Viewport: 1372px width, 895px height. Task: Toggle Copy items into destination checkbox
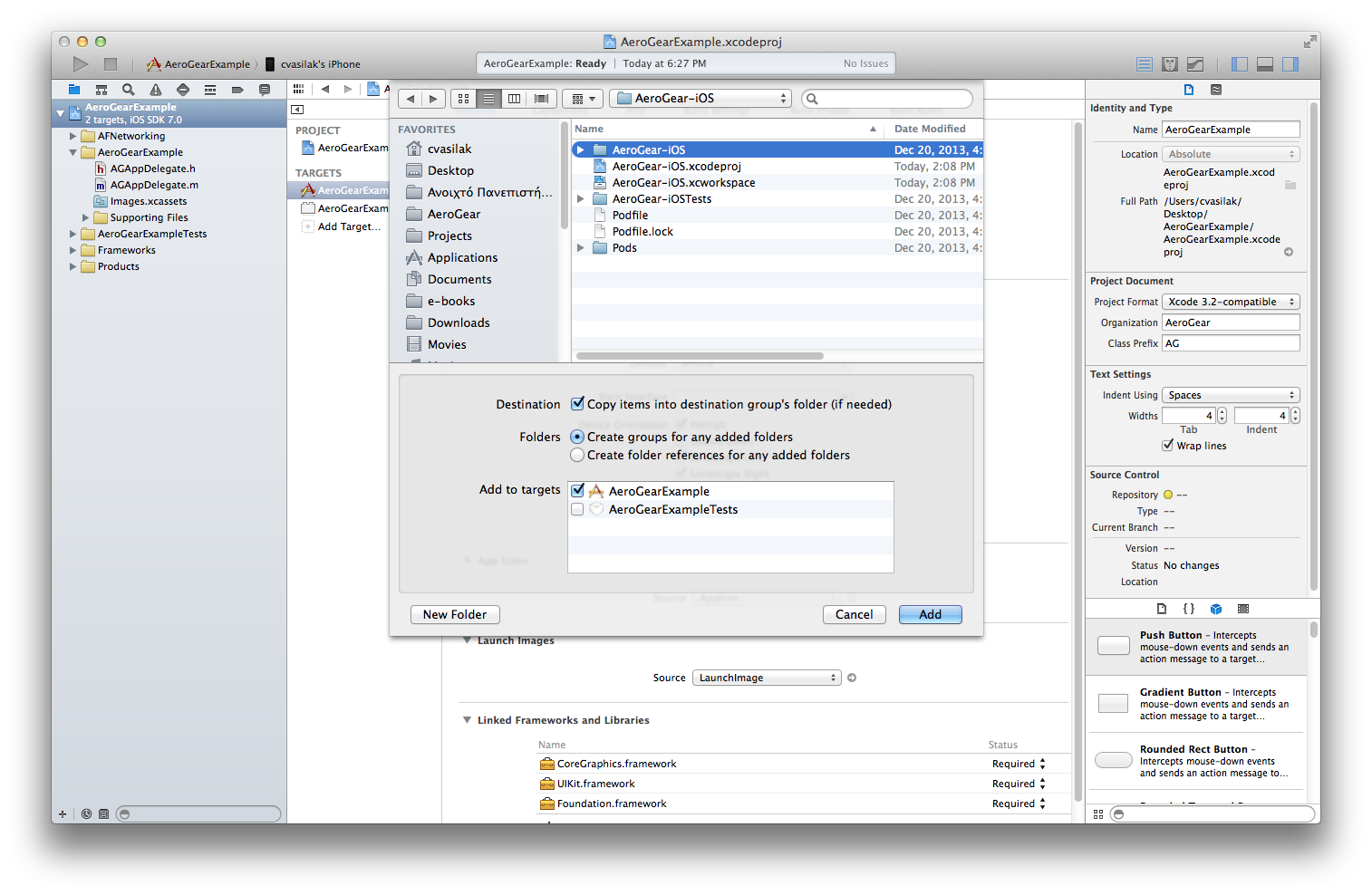pyautogui.click(x=577, y=404)
